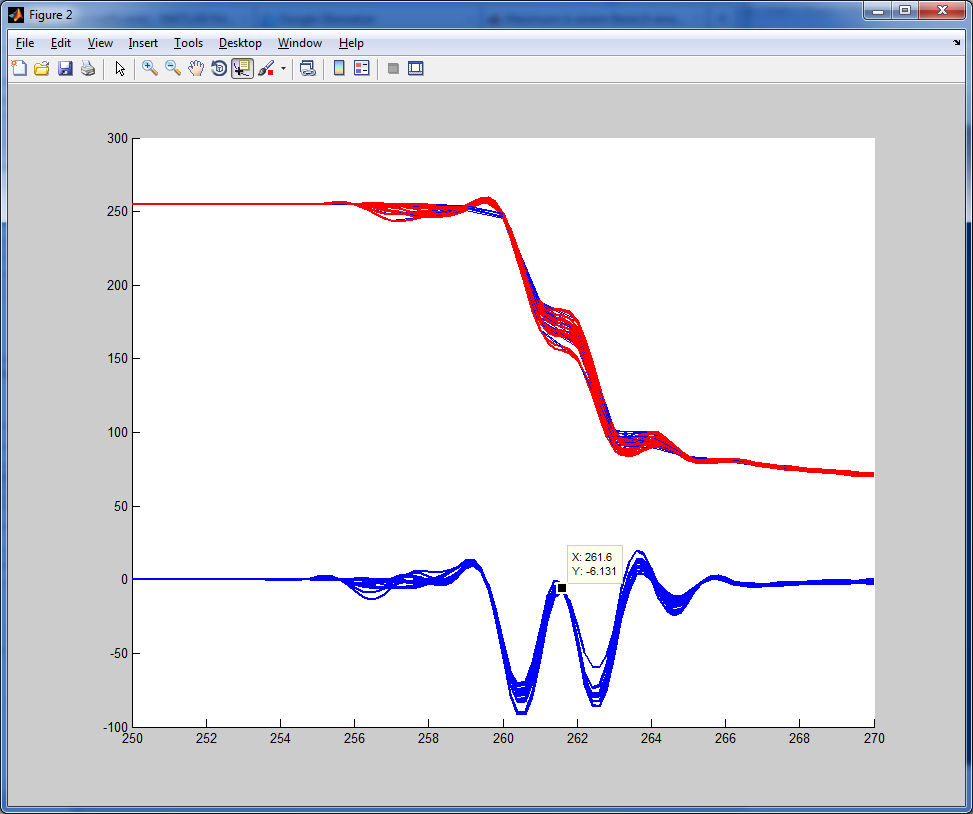
Task: Toggle the Data Cursor tool off
Action: pyautogui.click(x=242, y=69)
